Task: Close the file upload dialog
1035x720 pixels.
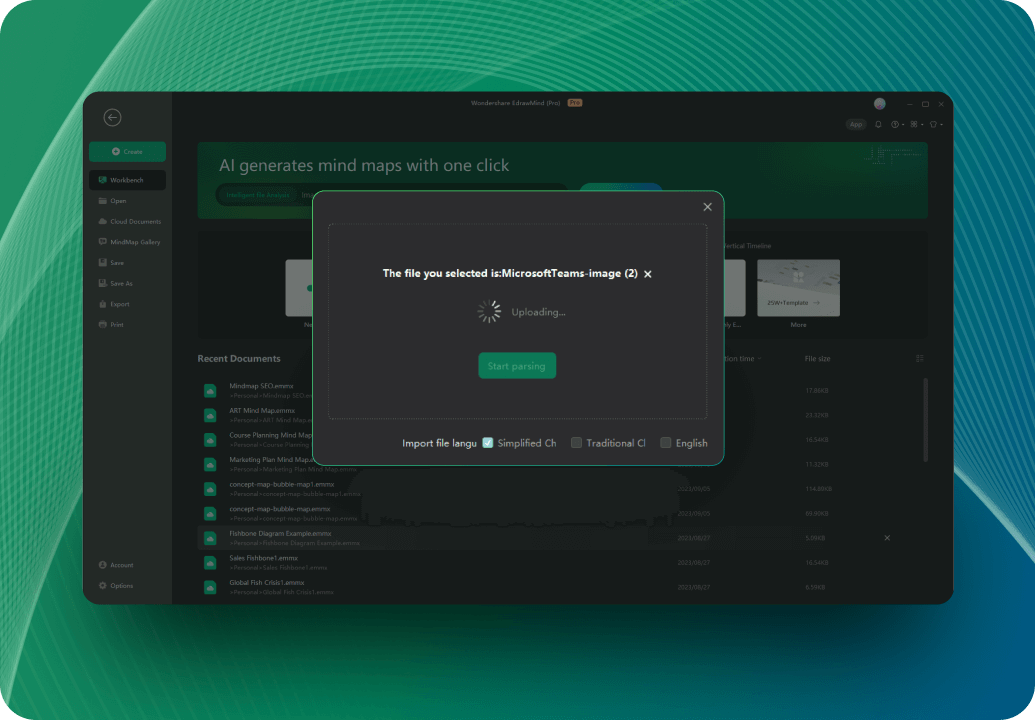Action: [707, 207]
